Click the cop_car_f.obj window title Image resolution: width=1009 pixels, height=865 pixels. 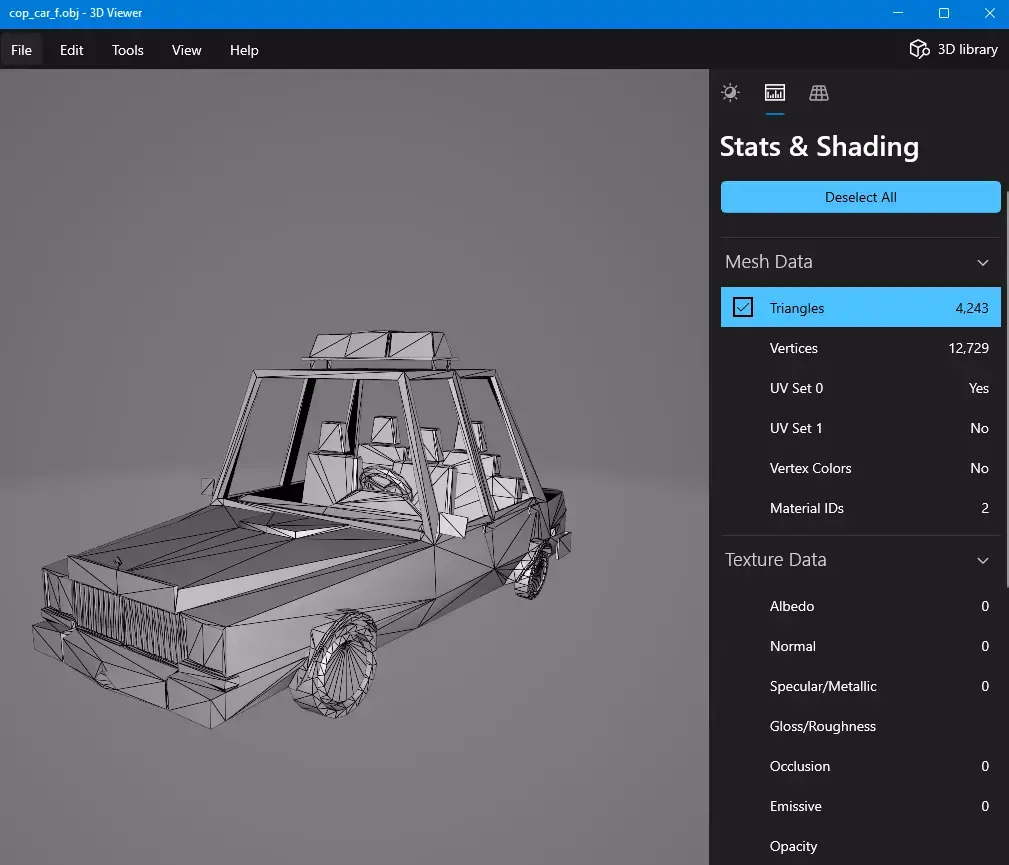point(75,13)
